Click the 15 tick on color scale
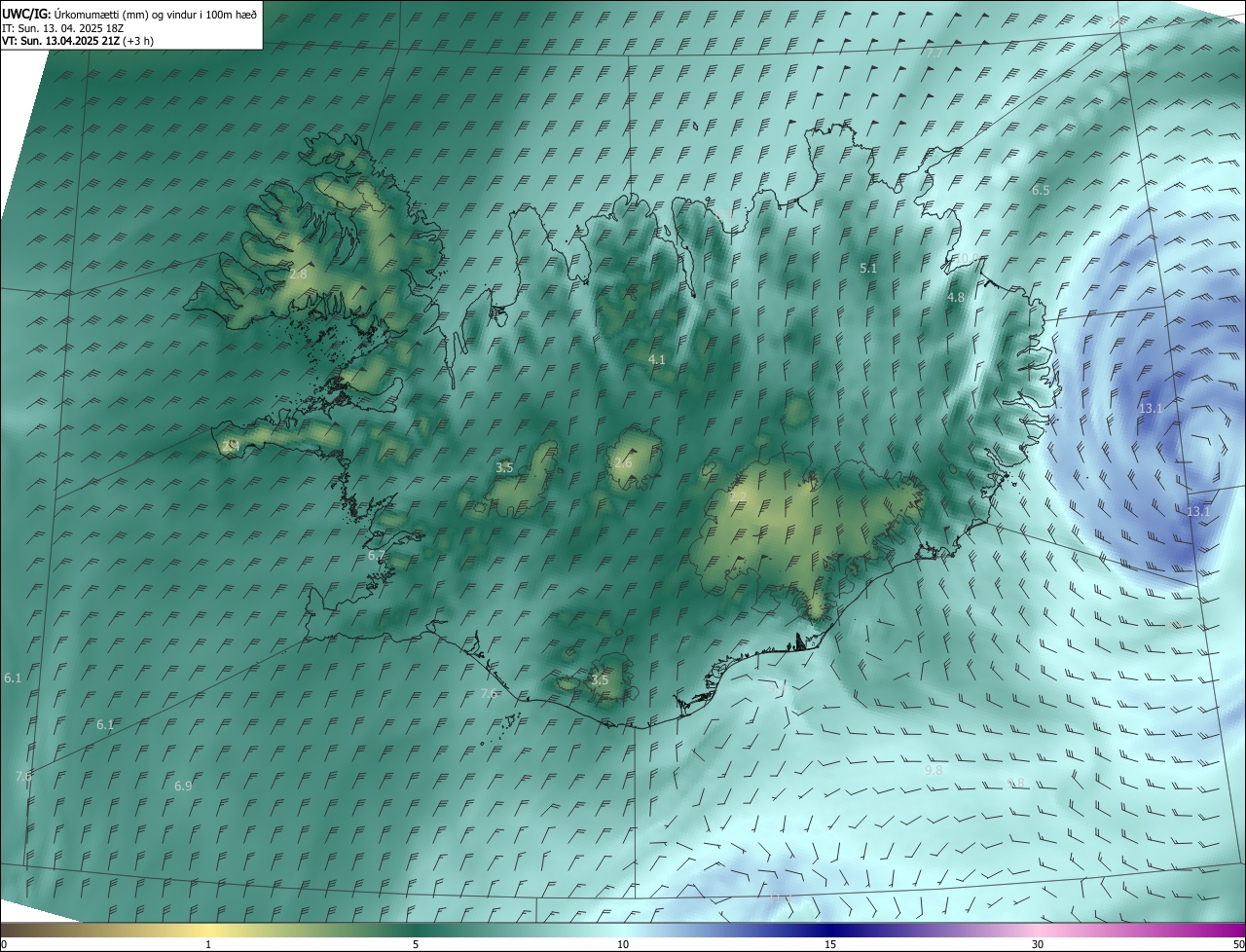Viewport: 1246px width, 952px height. pos(830,944)
